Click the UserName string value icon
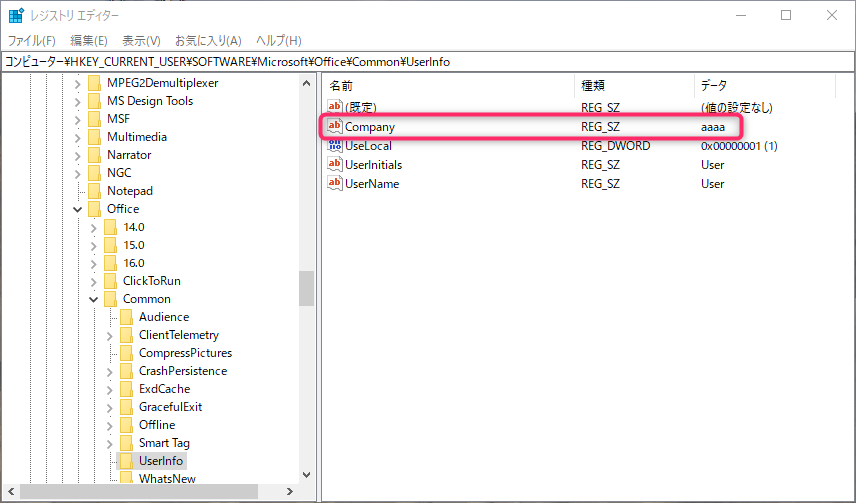Viewport: 856px width, 503px height. tap(335, 184)
